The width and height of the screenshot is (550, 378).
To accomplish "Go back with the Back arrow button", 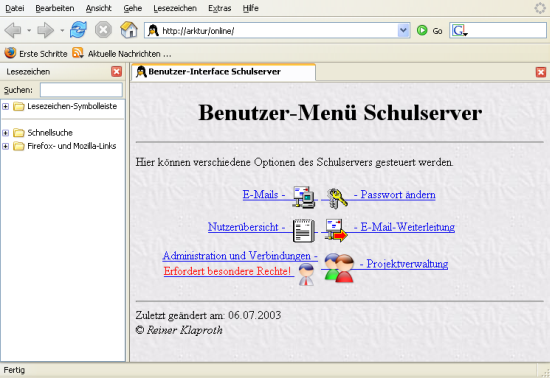I will click(x=13, y=31).
